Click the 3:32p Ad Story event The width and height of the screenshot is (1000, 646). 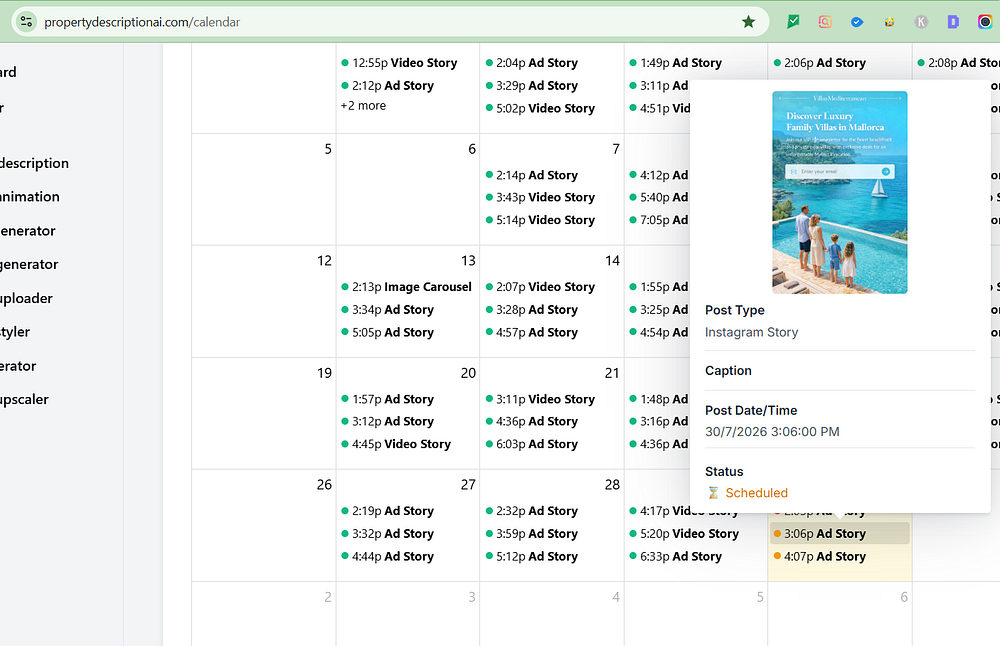(x=388, y=534)
